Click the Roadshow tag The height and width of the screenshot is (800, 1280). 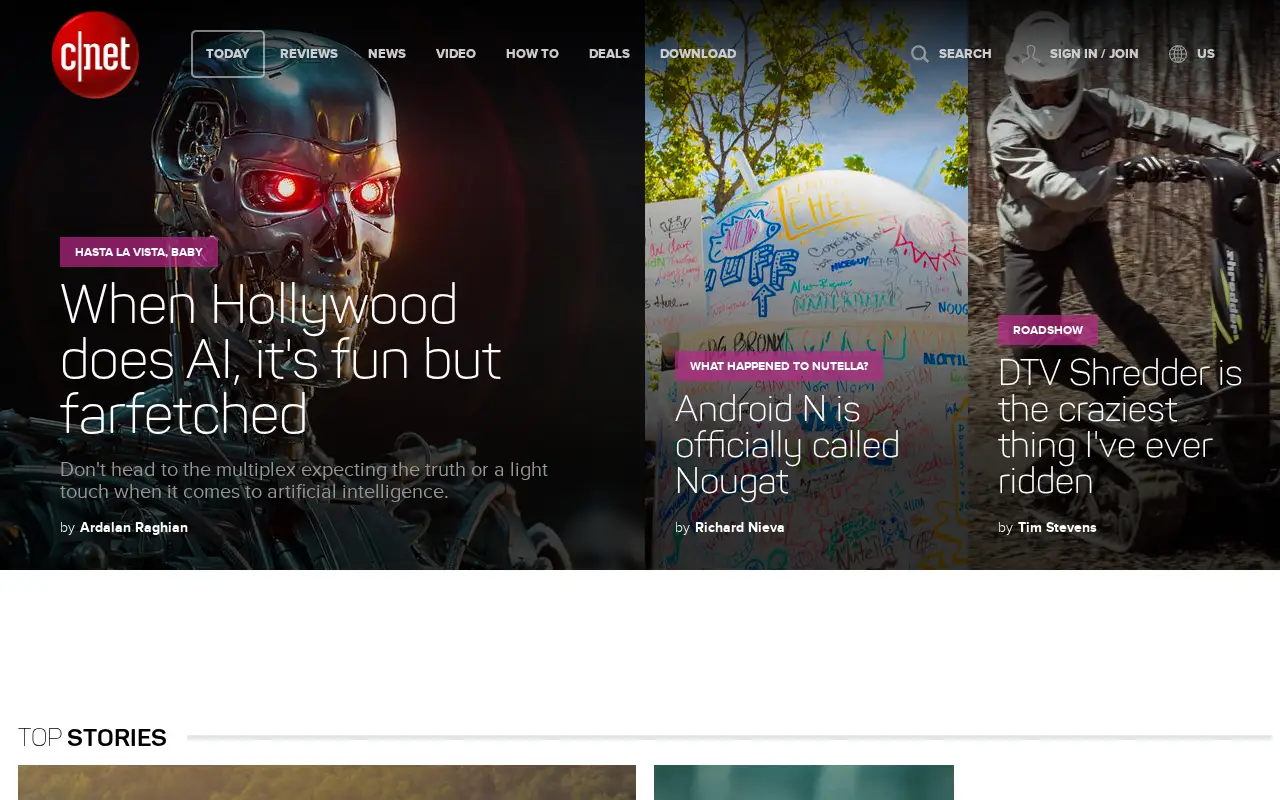[x=1048, y=330]
